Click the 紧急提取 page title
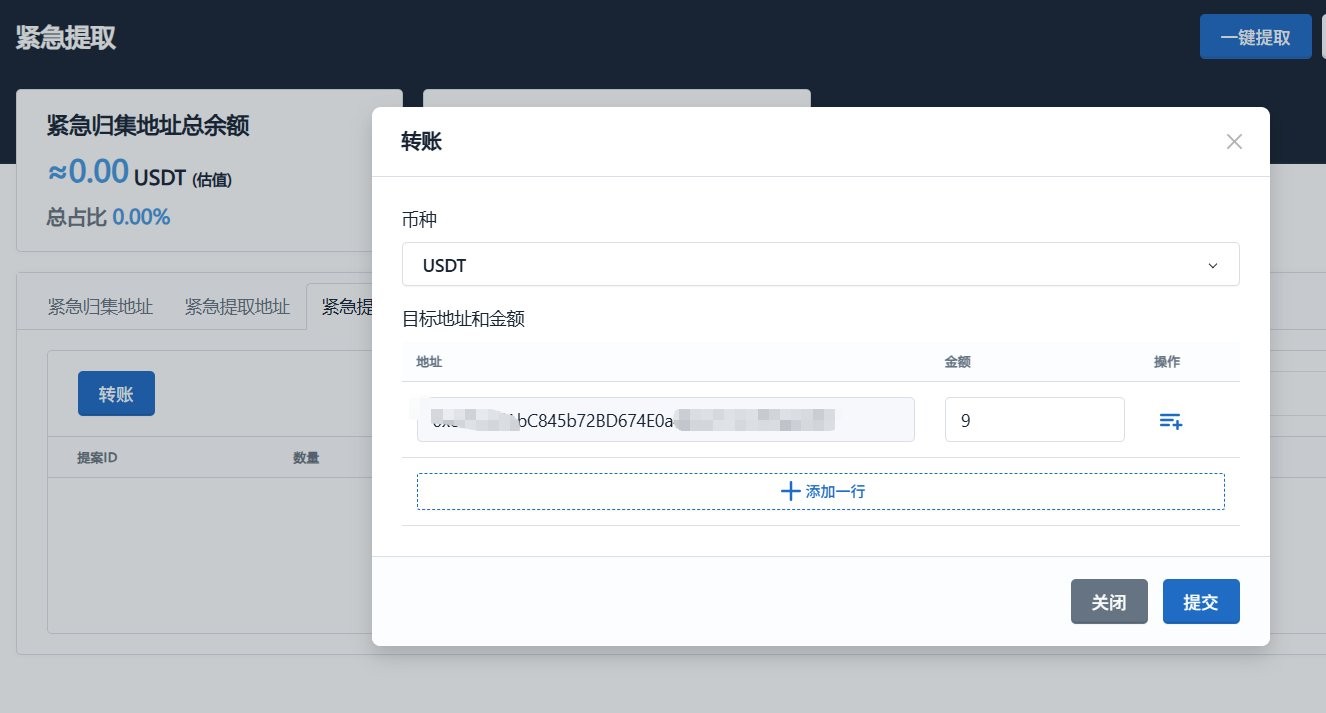Screen dimensions: 1326x713 [66, 38]
